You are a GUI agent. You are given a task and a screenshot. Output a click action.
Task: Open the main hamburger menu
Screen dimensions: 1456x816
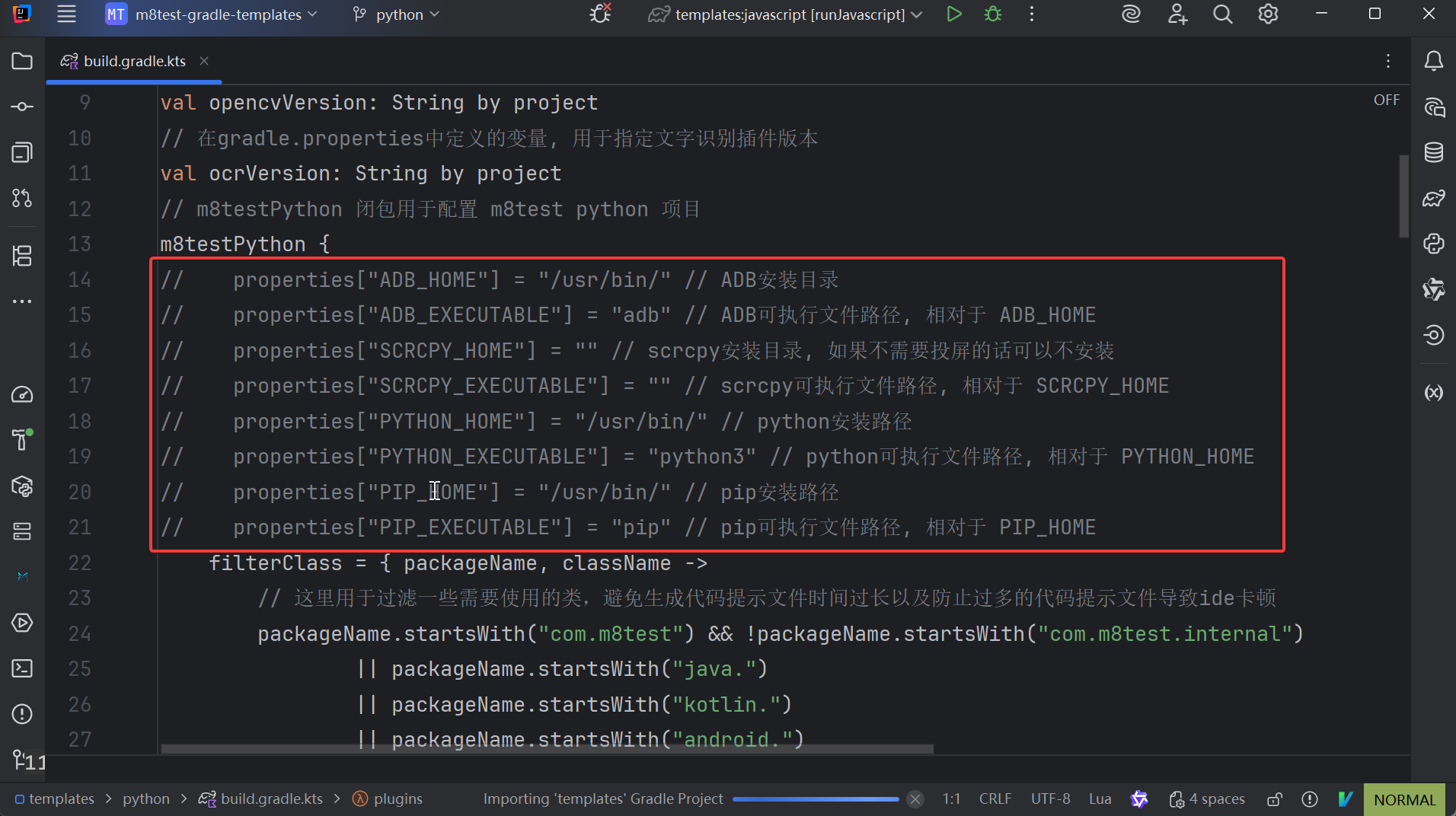[67, 14]
